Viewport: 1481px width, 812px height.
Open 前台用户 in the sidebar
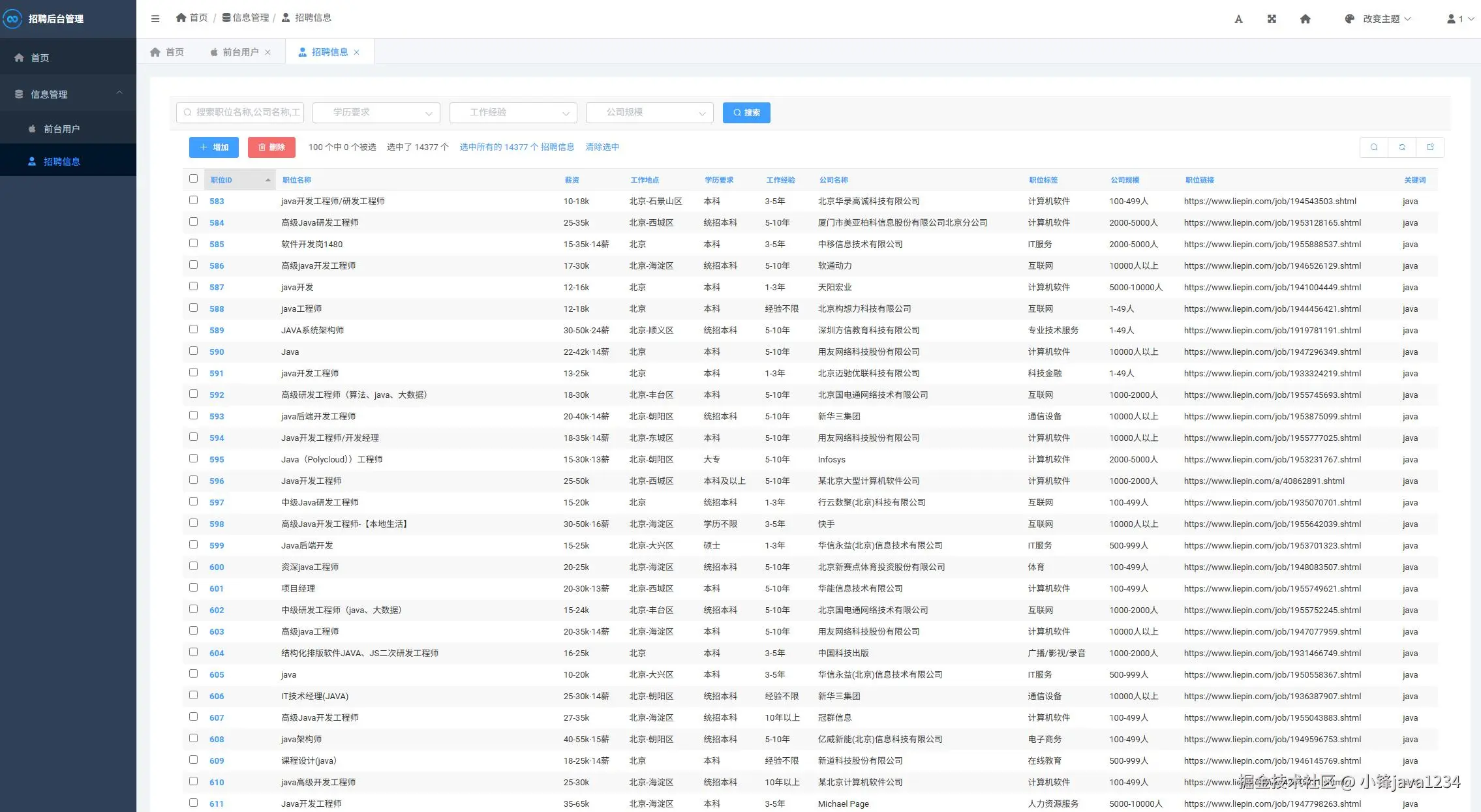[x=61, y=129]
